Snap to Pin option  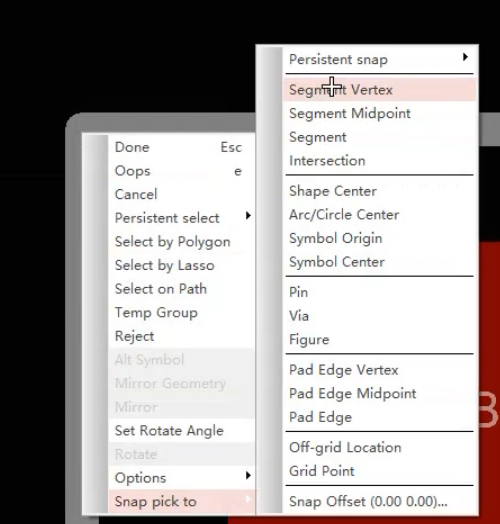coord(379,292)
